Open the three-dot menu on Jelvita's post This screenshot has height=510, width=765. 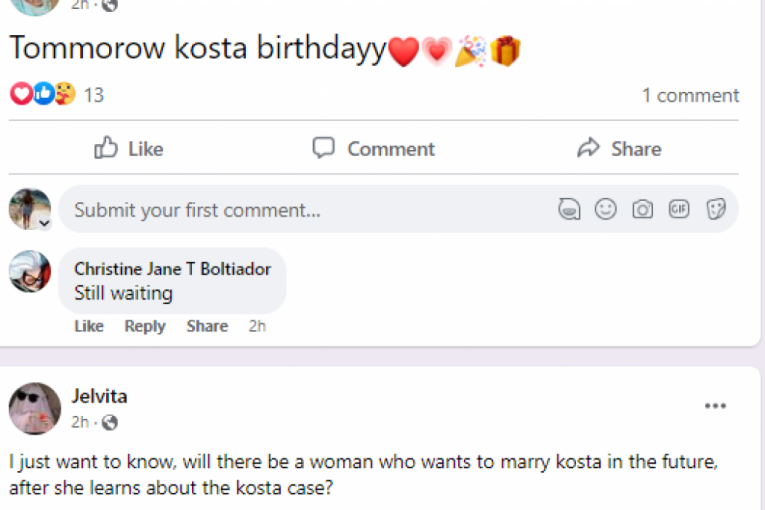[x=715, y=406]
